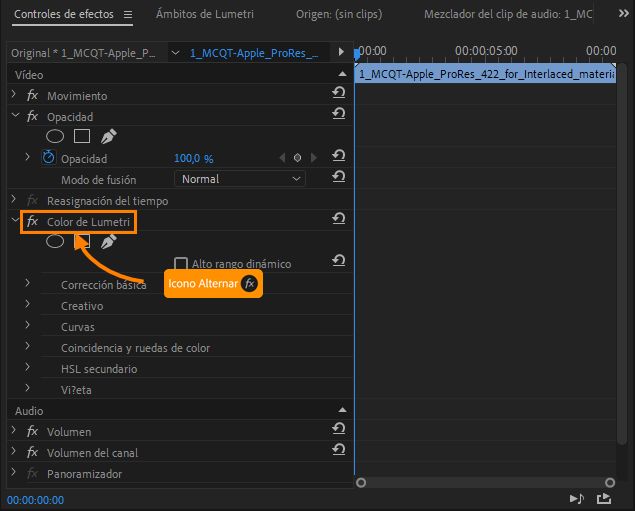Select the 1_MCQT-Apple_ProRes_422 clip bar
The height and width of the screenshot is (511, 635).
(486, 74)
